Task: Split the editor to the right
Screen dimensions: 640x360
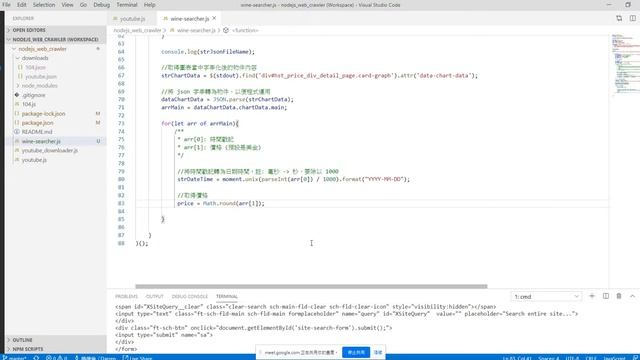Action: [633, 18]
